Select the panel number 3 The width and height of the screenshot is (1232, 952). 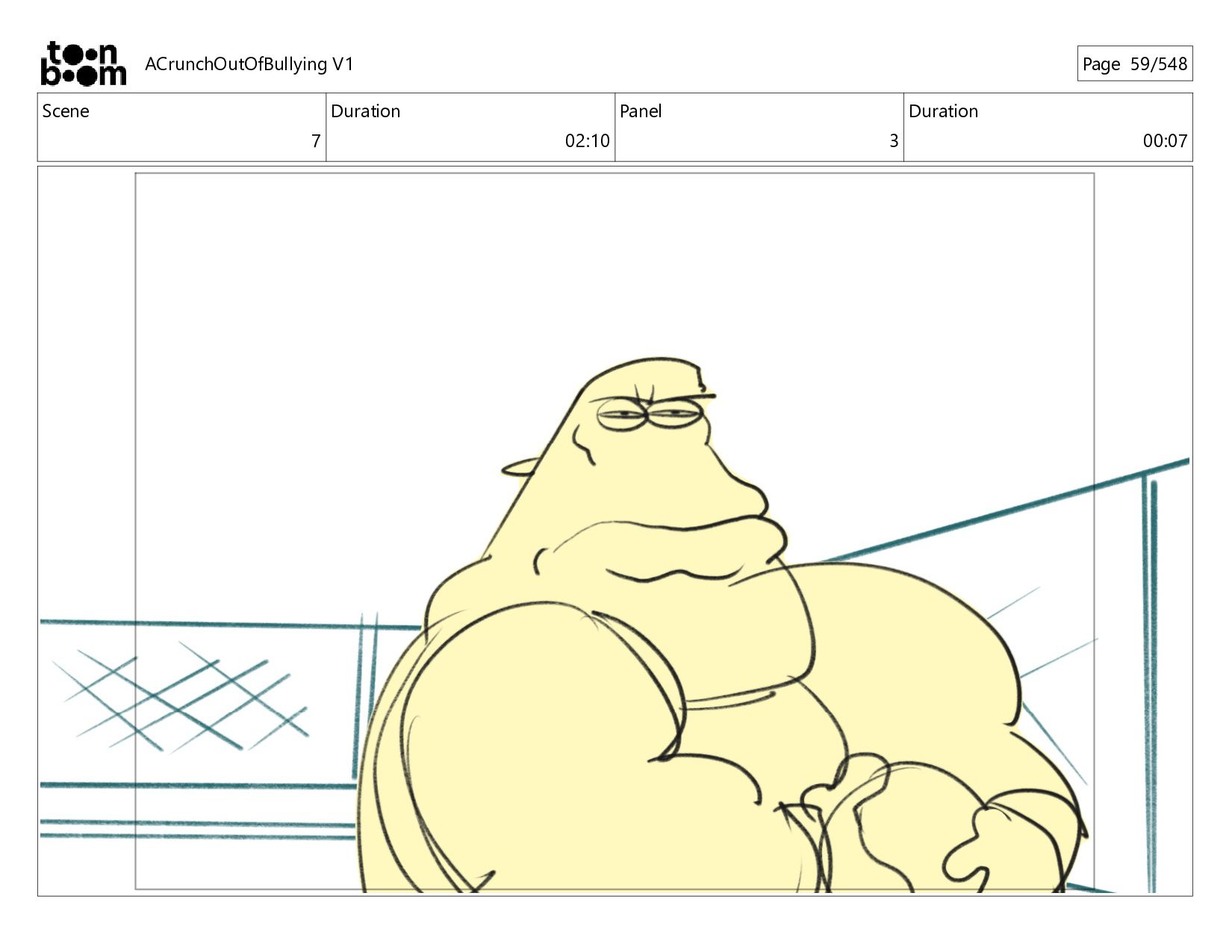894,141
